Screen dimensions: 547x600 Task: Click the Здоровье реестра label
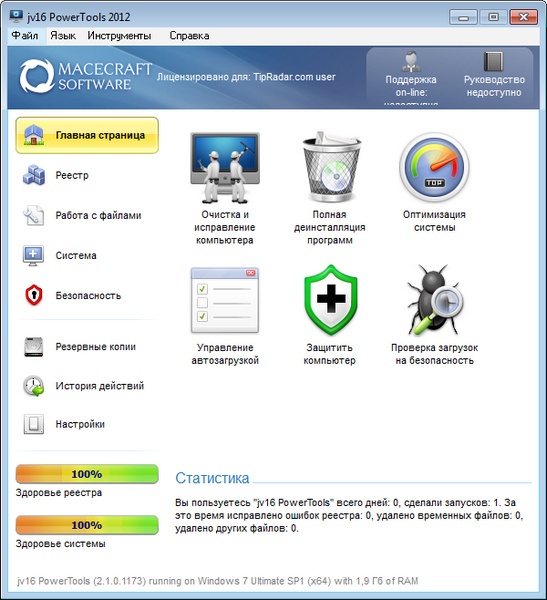tap(59, 492)
